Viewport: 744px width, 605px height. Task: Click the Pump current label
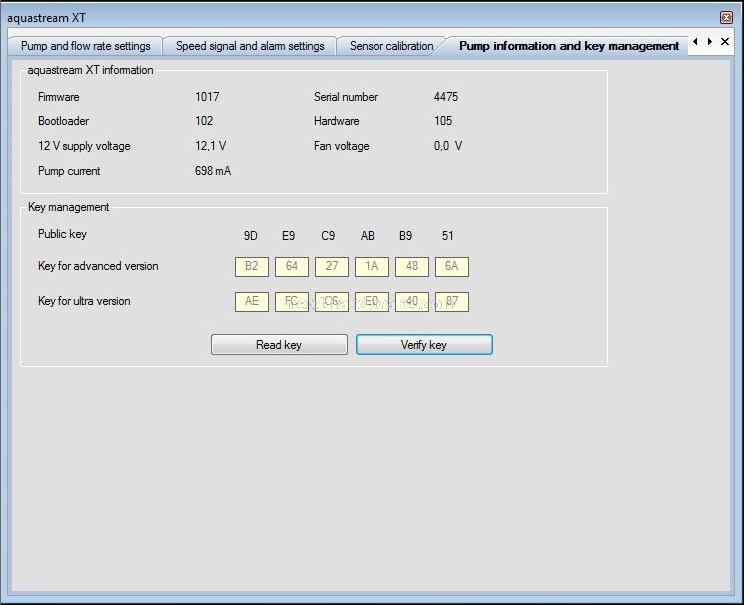point(69,171)
